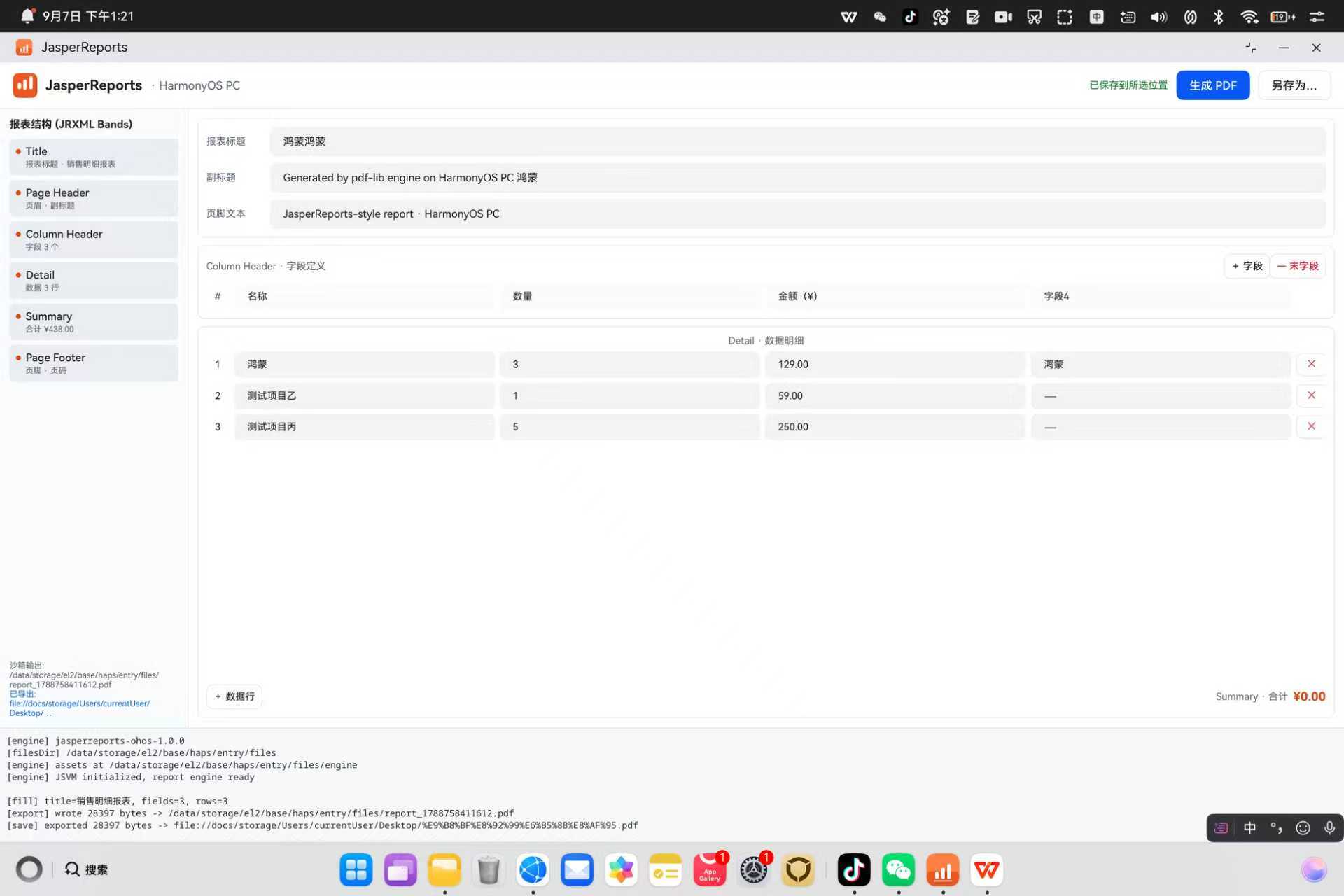Open the launcher grid icon in the dock
Screen dimensions: 1344x896
coord(356,870)
